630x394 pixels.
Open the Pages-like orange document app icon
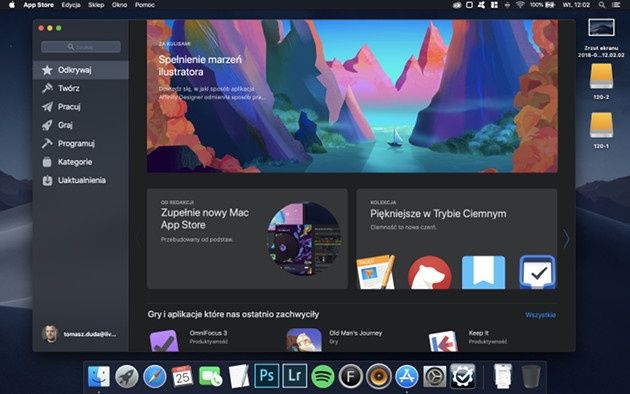[x=376, y=272]
